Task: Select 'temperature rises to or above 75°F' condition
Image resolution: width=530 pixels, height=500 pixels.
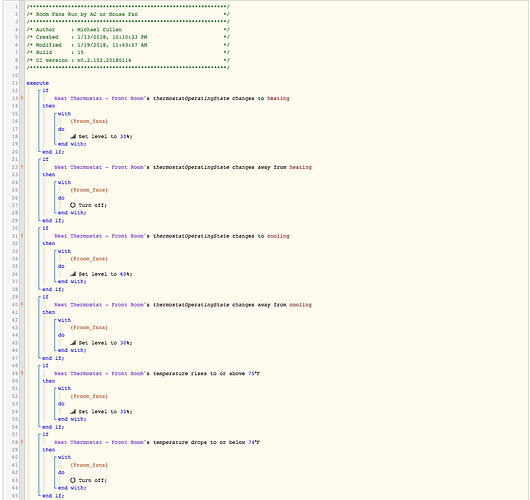Action: [157, 374]
